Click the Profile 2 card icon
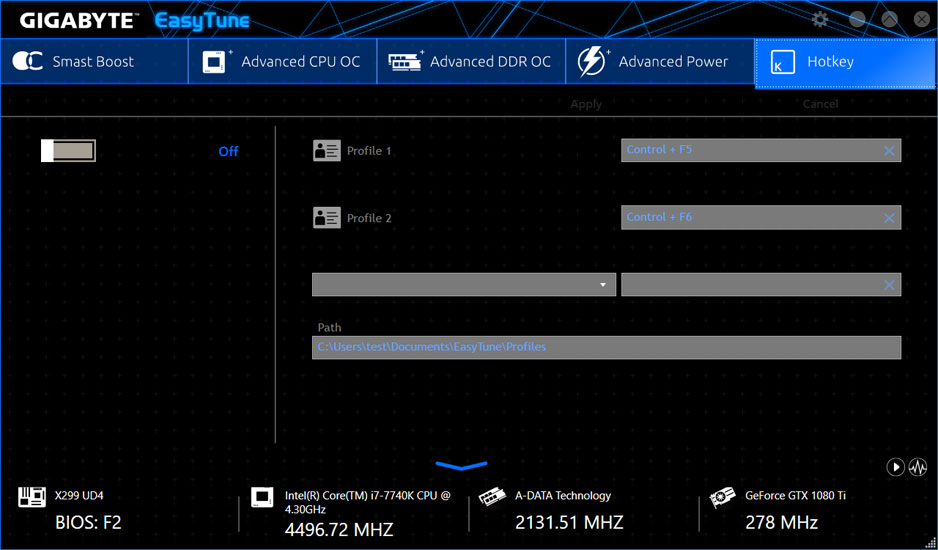This screenshot has height=550, width=938. 326,218
